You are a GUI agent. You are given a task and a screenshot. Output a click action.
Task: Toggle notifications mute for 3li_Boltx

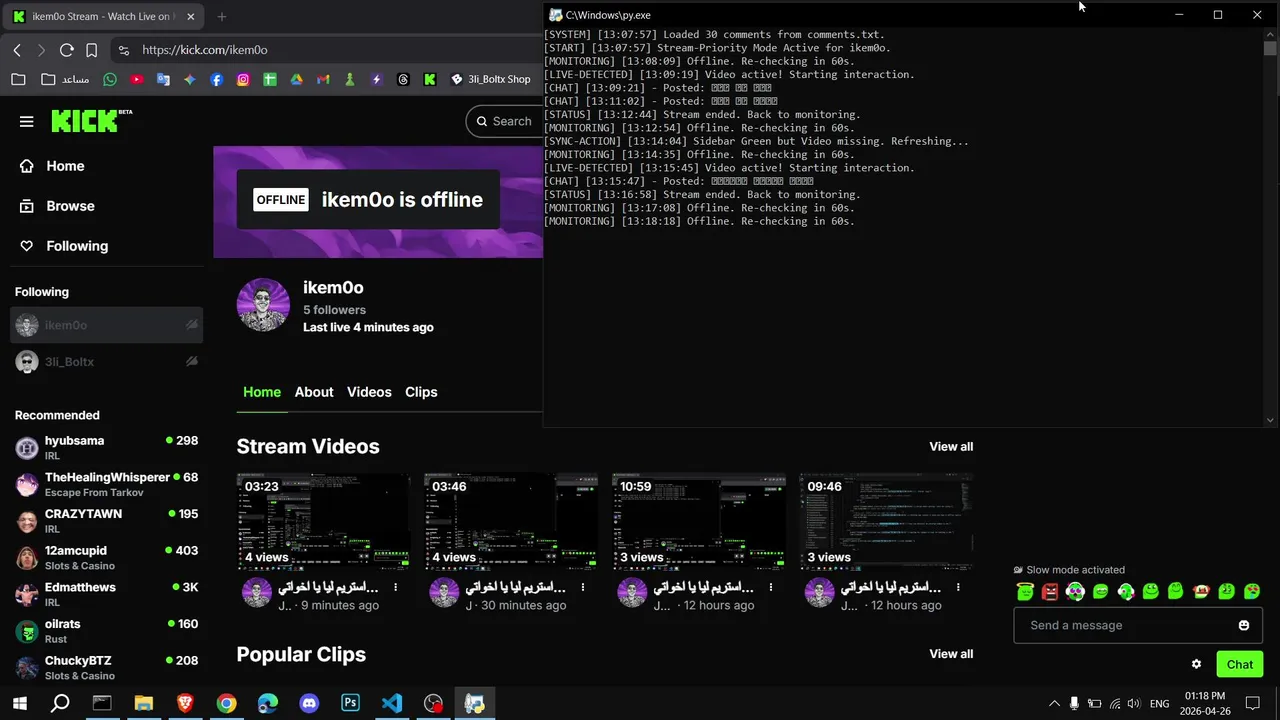point(192,361)
